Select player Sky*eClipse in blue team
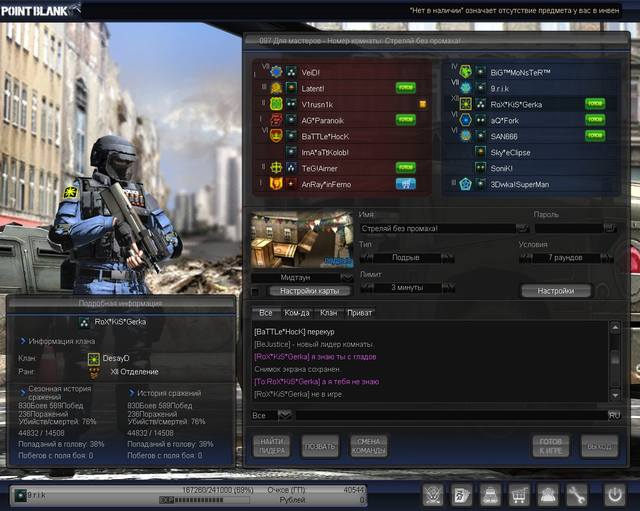This screenshot has width=640, height=511. (x=531, y=152)
